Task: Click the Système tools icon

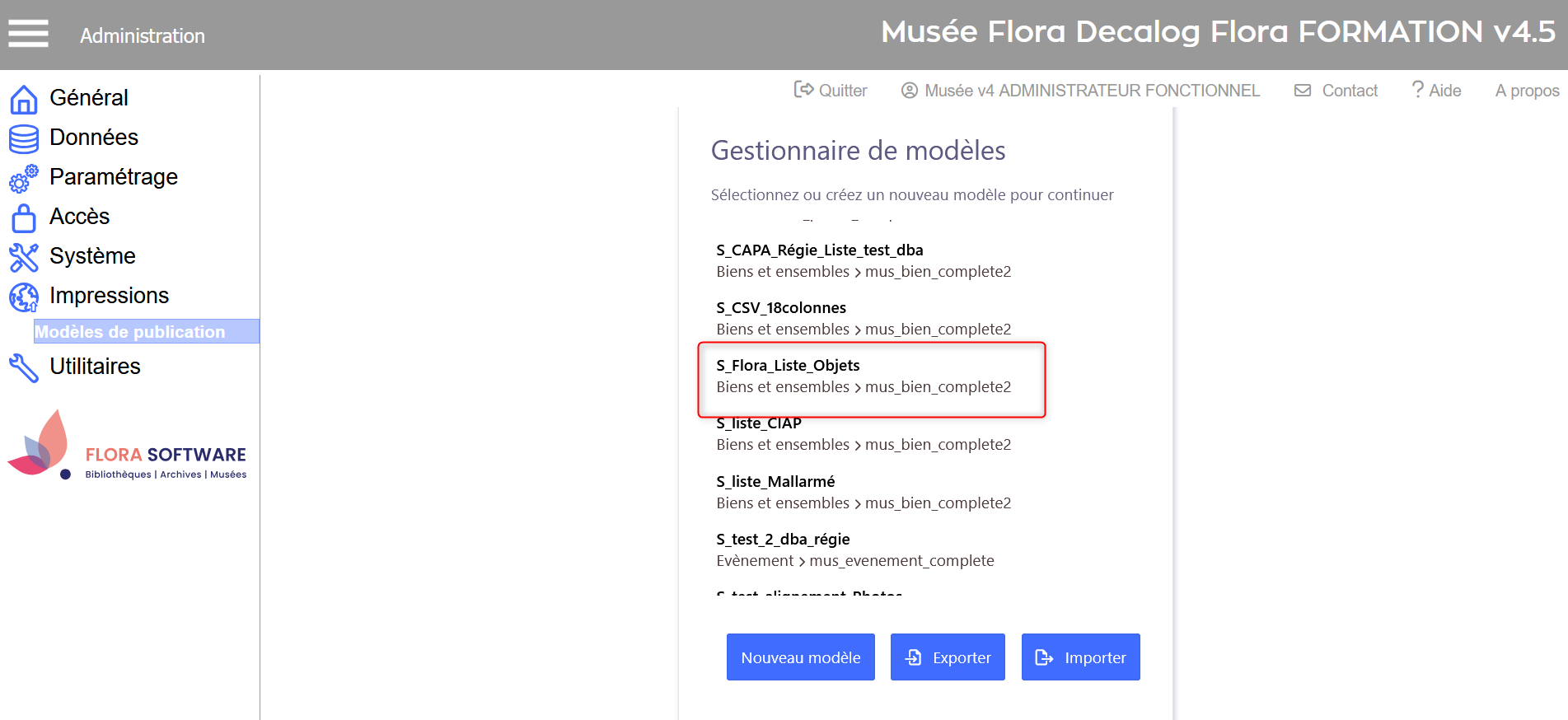Action: click(x=24, y=257)
